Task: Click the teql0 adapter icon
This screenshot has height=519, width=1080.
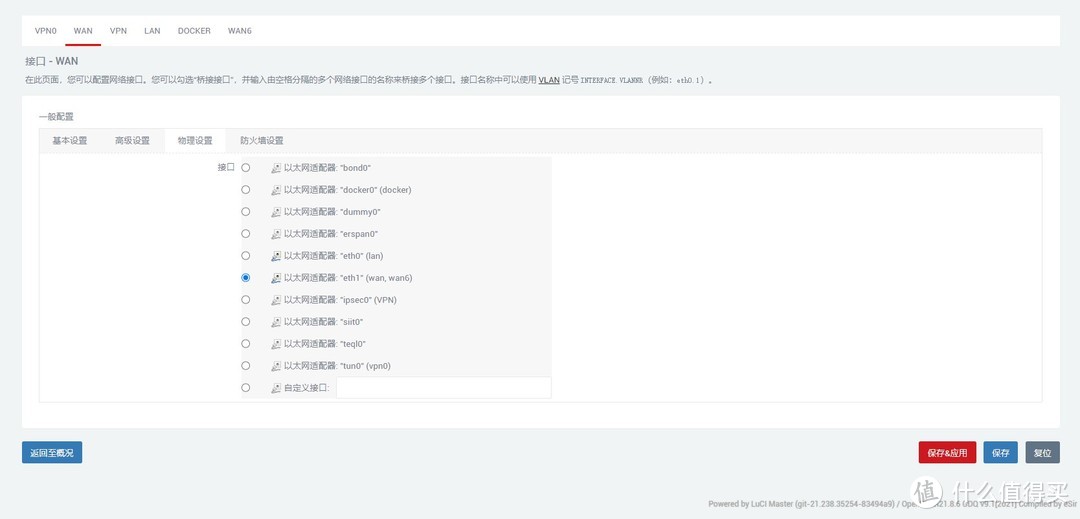Action: point(276,344)
